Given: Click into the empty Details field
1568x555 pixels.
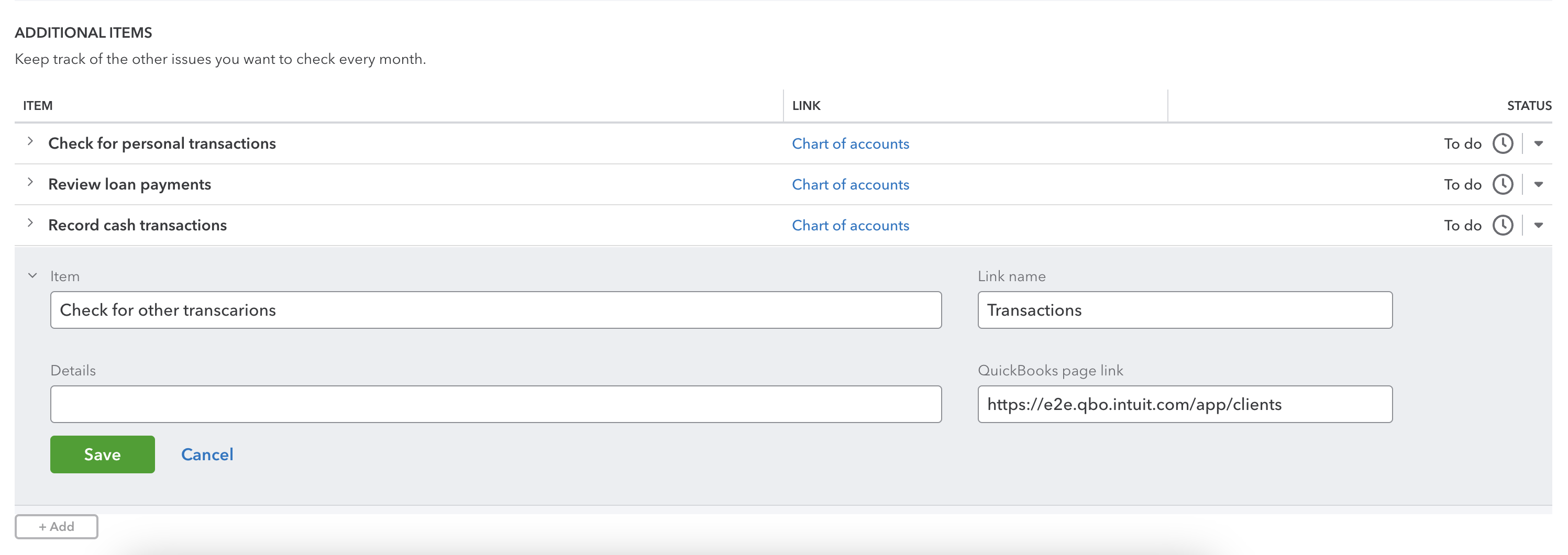Looking at the screenshot, I should [495, 404].
